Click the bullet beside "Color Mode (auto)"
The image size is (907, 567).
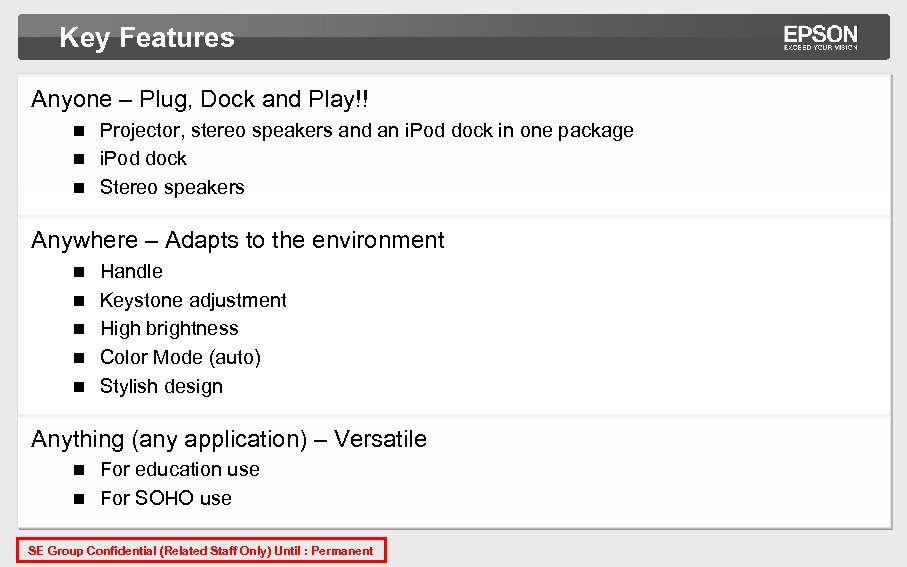[79, 358]
